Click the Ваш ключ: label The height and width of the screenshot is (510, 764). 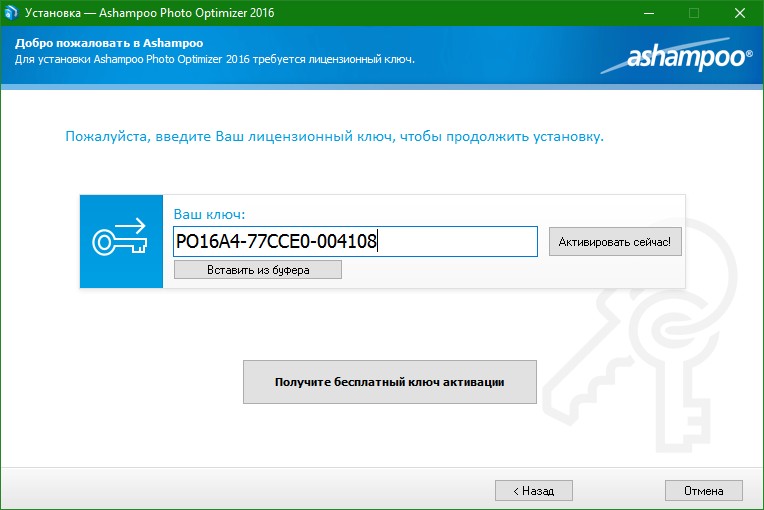pyautogui.click(x=210, y=214)
